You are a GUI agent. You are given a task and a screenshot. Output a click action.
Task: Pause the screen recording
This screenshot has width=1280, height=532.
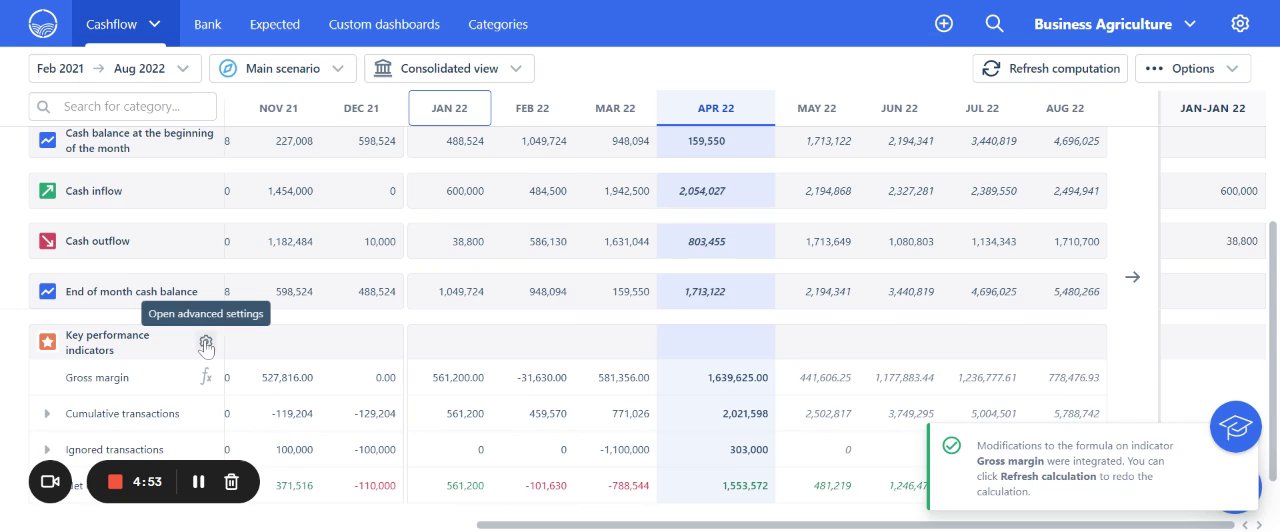tap(198, 482)
